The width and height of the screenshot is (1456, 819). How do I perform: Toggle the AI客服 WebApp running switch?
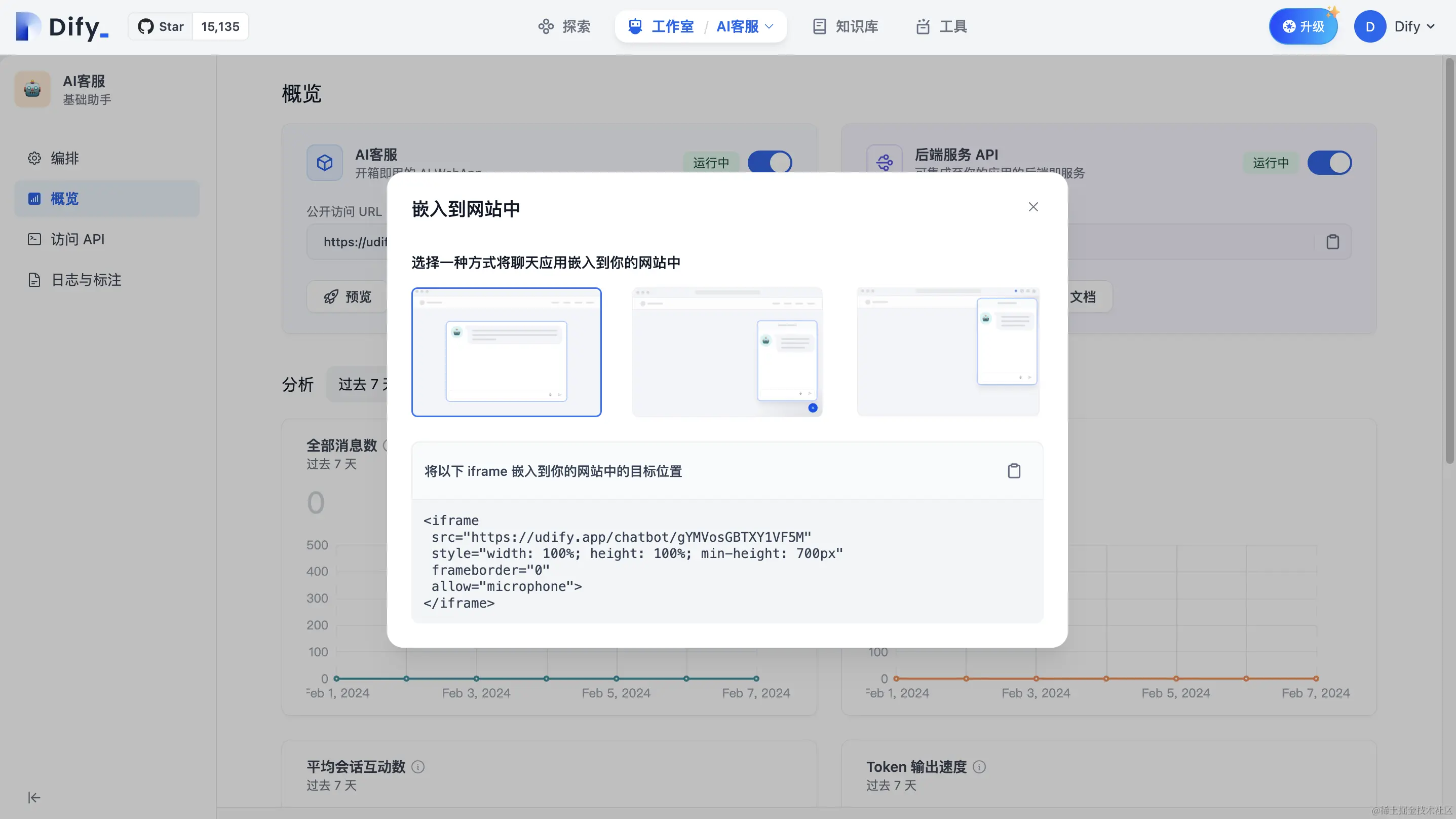pos(769,163)
